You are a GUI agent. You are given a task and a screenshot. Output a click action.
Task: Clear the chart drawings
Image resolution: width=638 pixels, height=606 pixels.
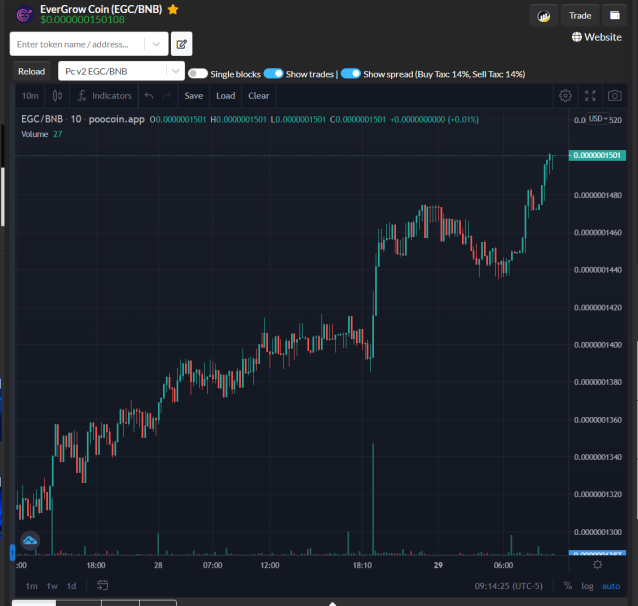coord(259,96)
